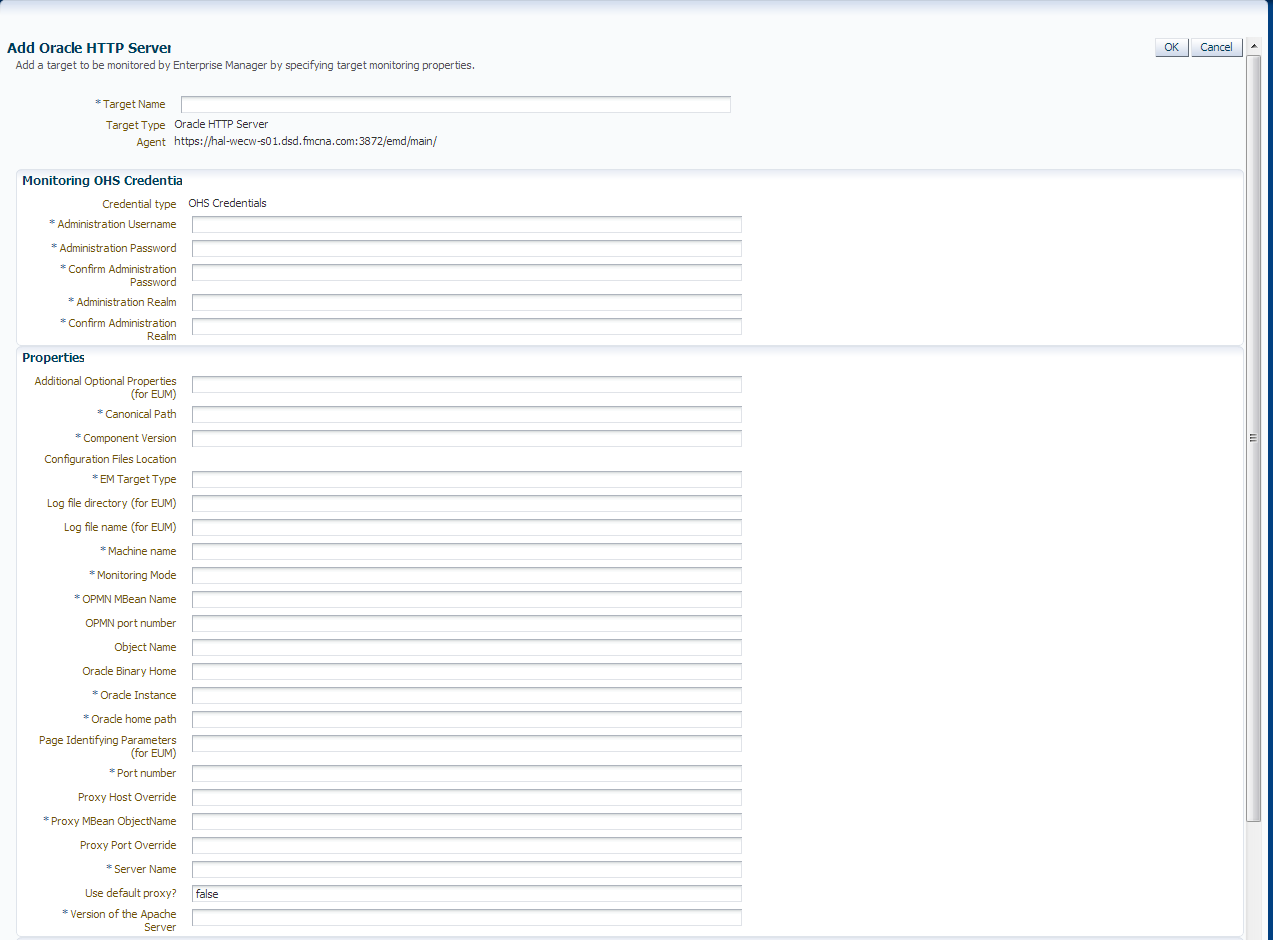Focus the Oracle home path field
This screenshot has height=940, width=1273.
pyautogui.click(x=467, y=719)
